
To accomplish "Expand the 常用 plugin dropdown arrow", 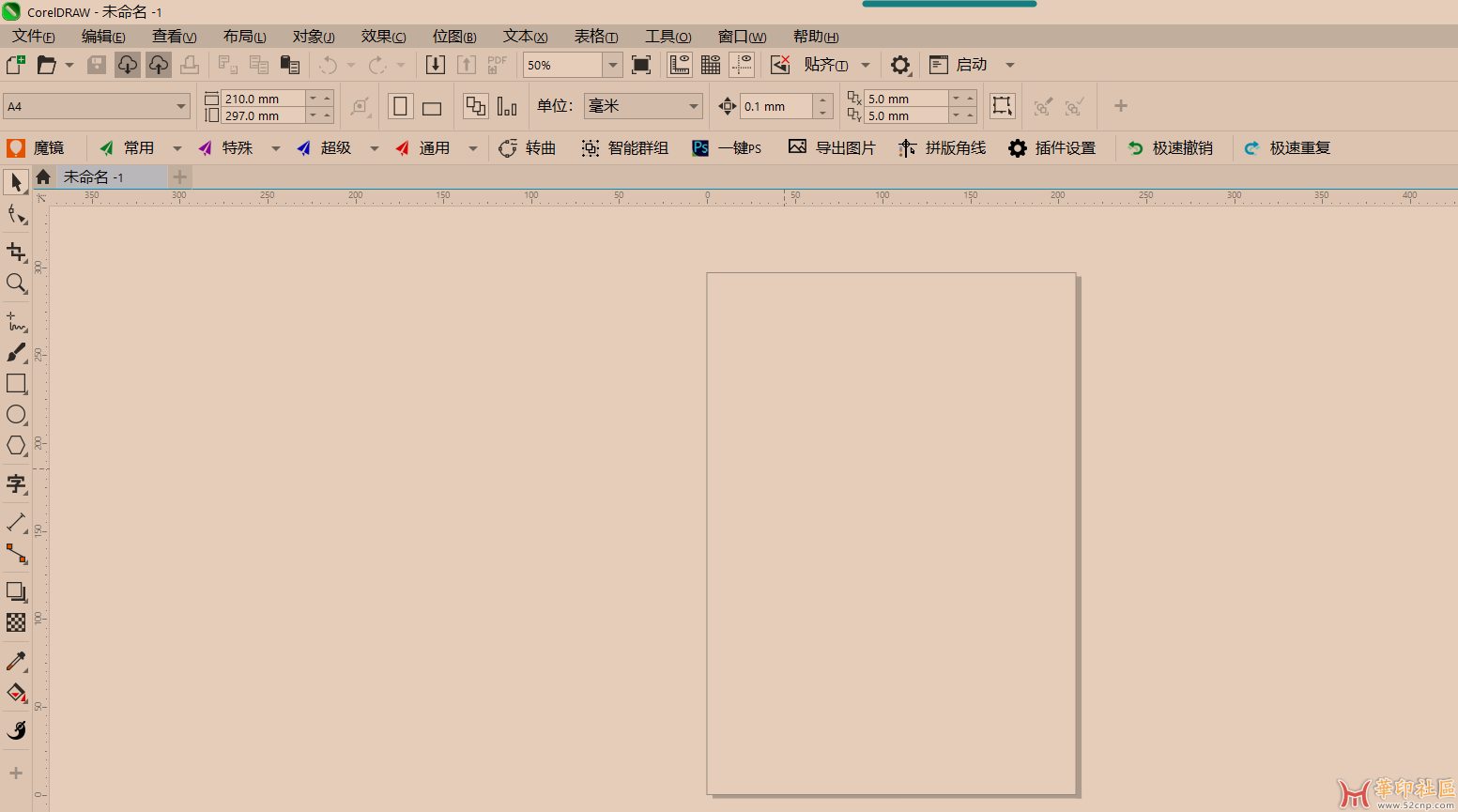I will 176,148.
